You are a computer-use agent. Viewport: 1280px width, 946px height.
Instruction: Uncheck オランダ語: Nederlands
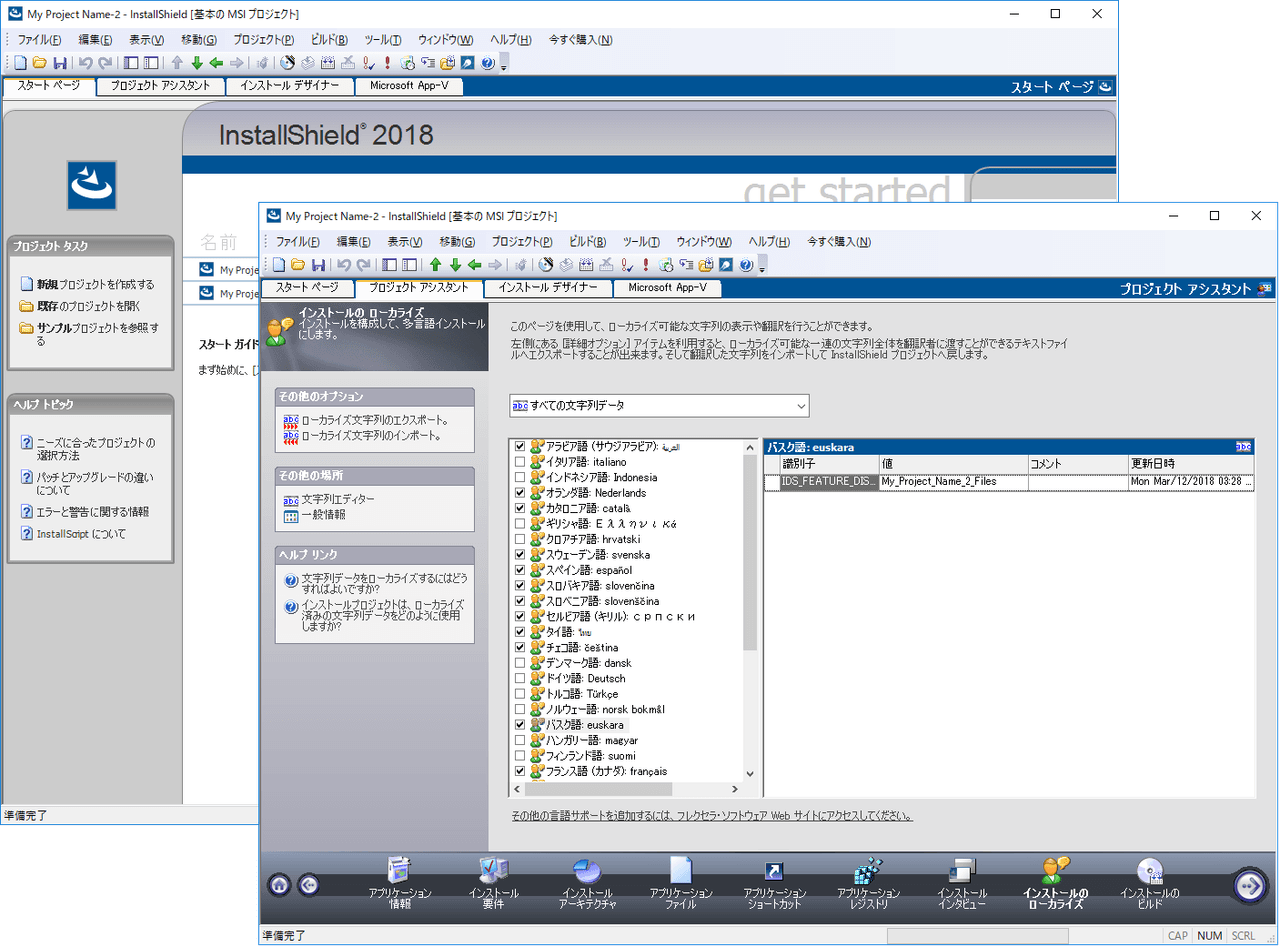pos(519,493)
